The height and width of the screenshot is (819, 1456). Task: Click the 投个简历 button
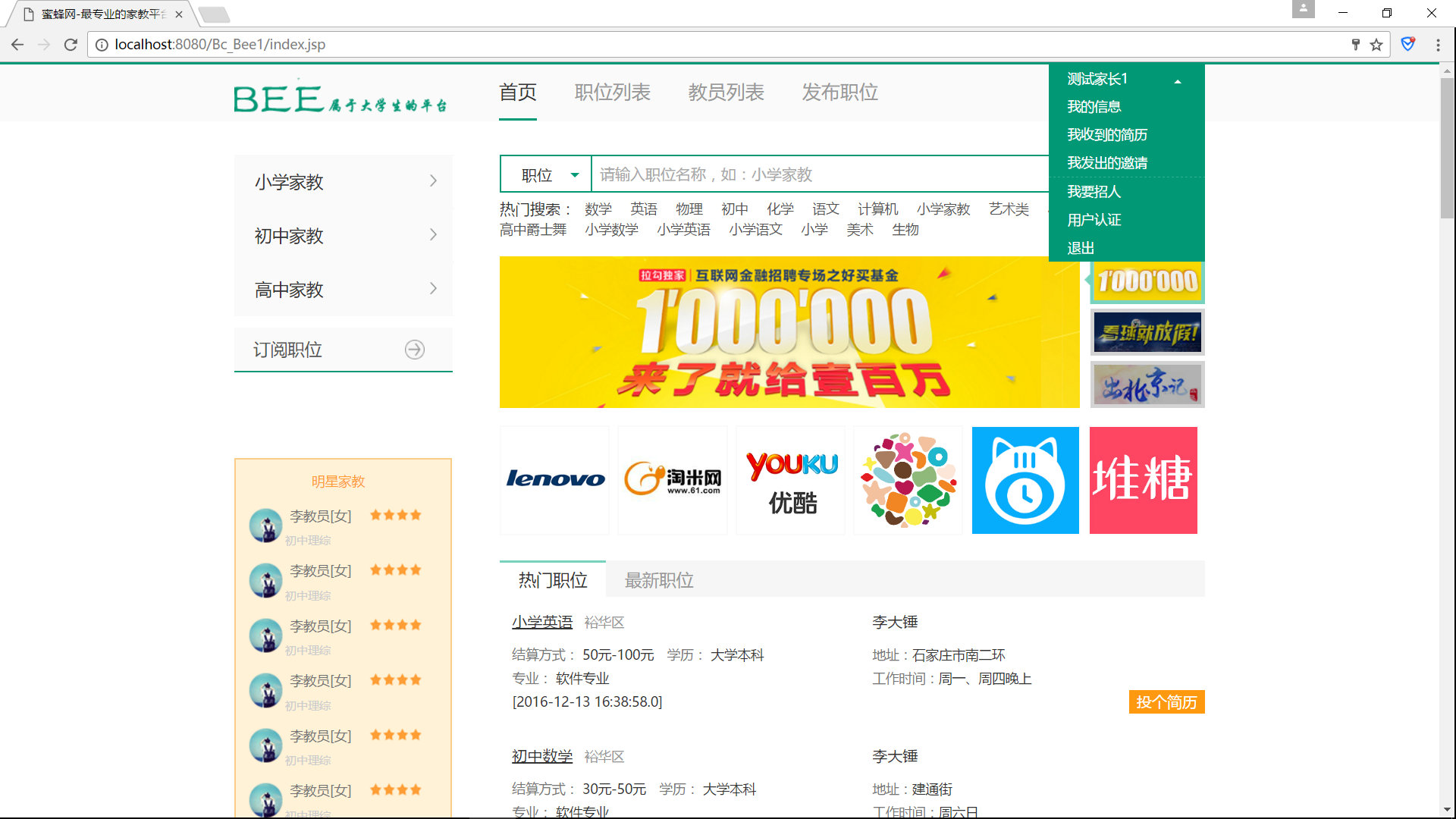coord(1166,702)
